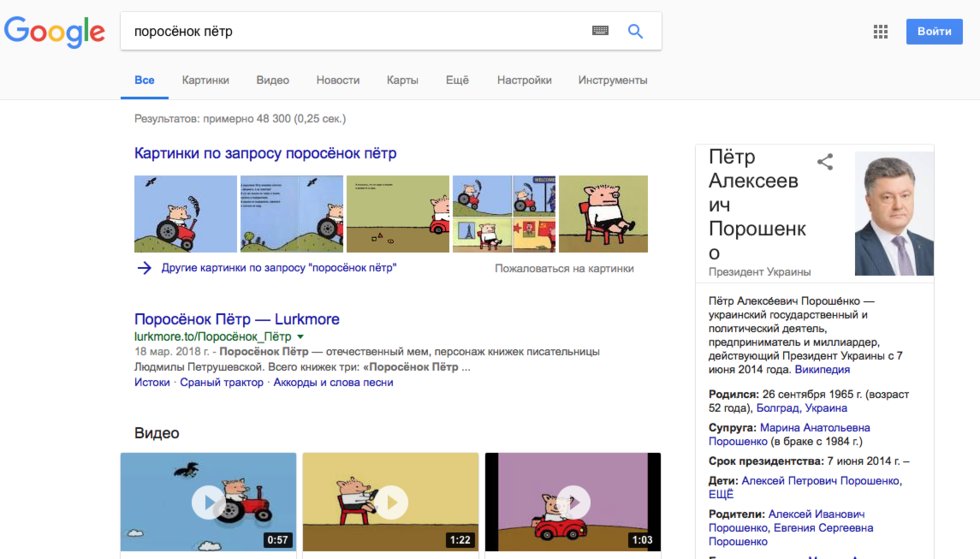Open the 'Википедия' link

(x=822, y=369)
